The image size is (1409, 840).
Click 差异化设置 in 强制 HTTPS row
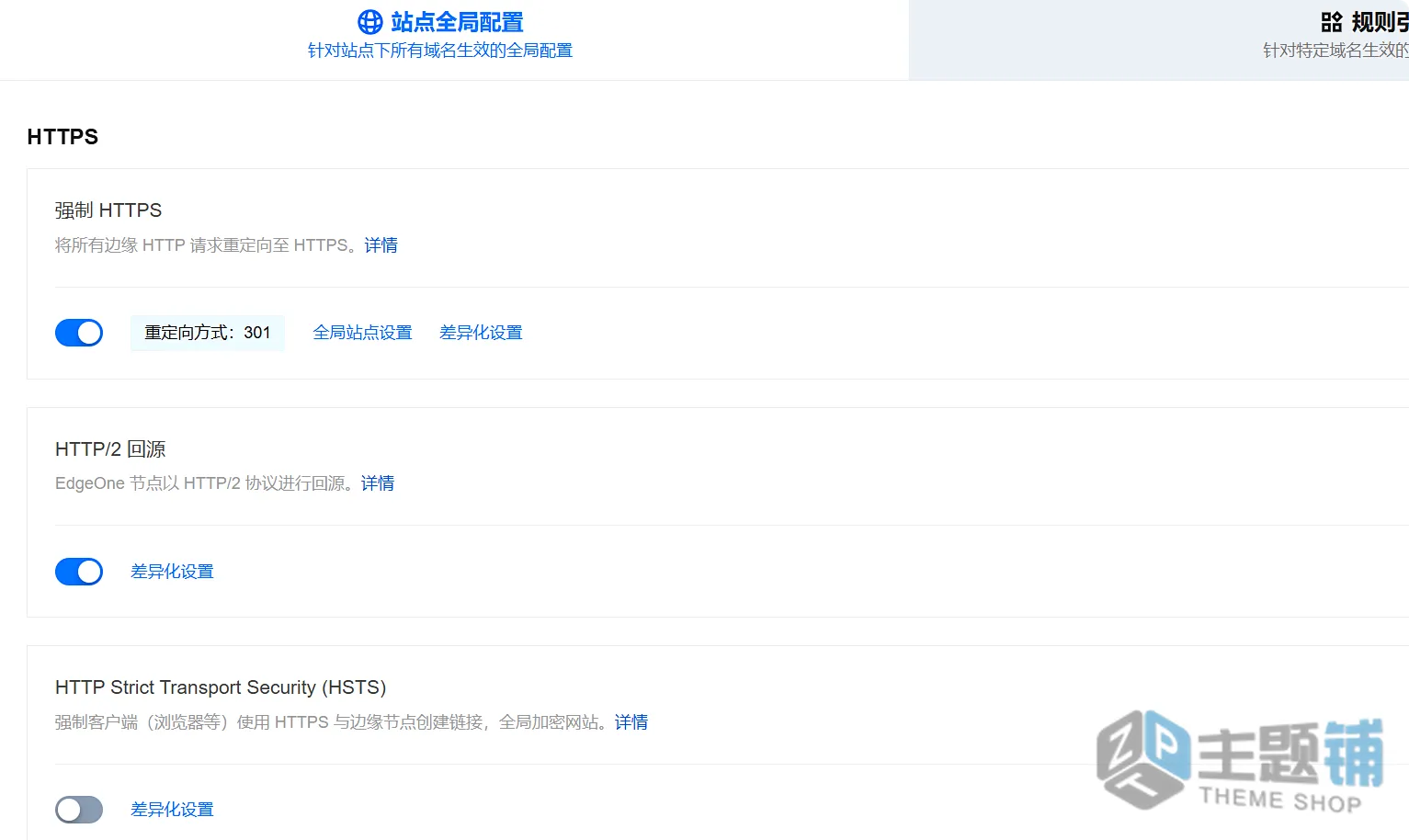[x=482, y=333]
